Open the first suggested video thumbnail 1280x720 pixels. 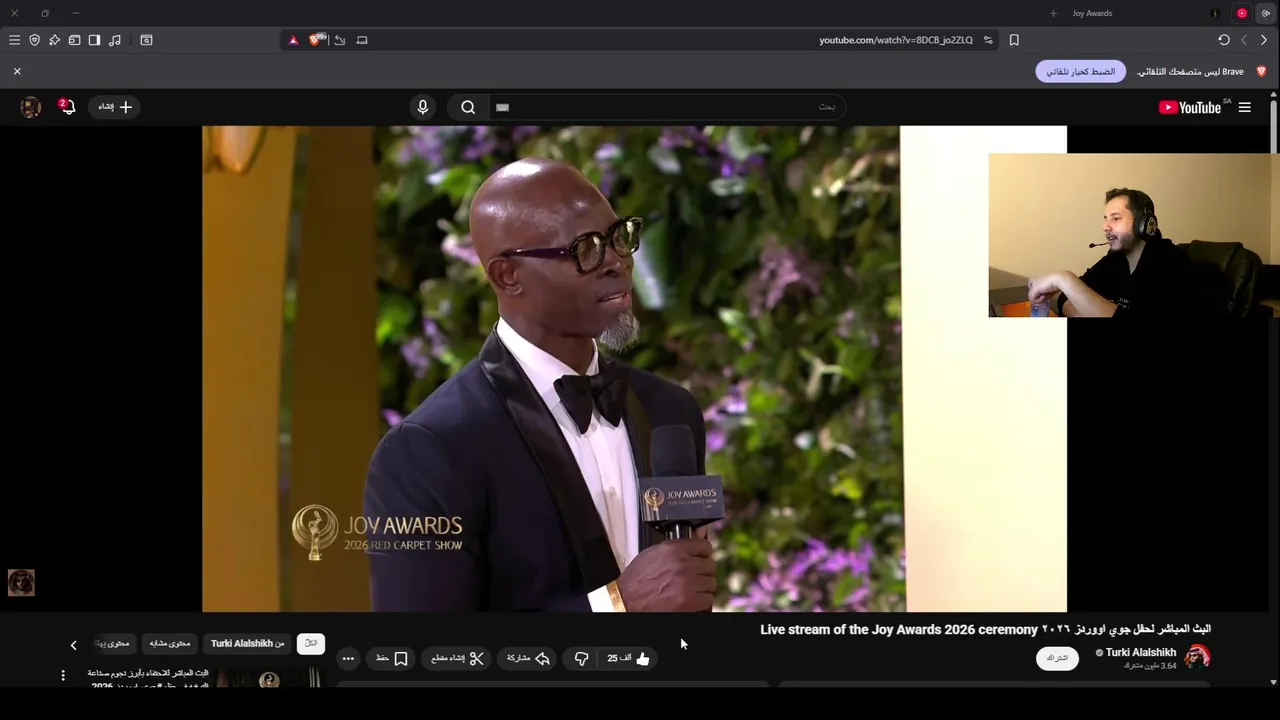270,679
